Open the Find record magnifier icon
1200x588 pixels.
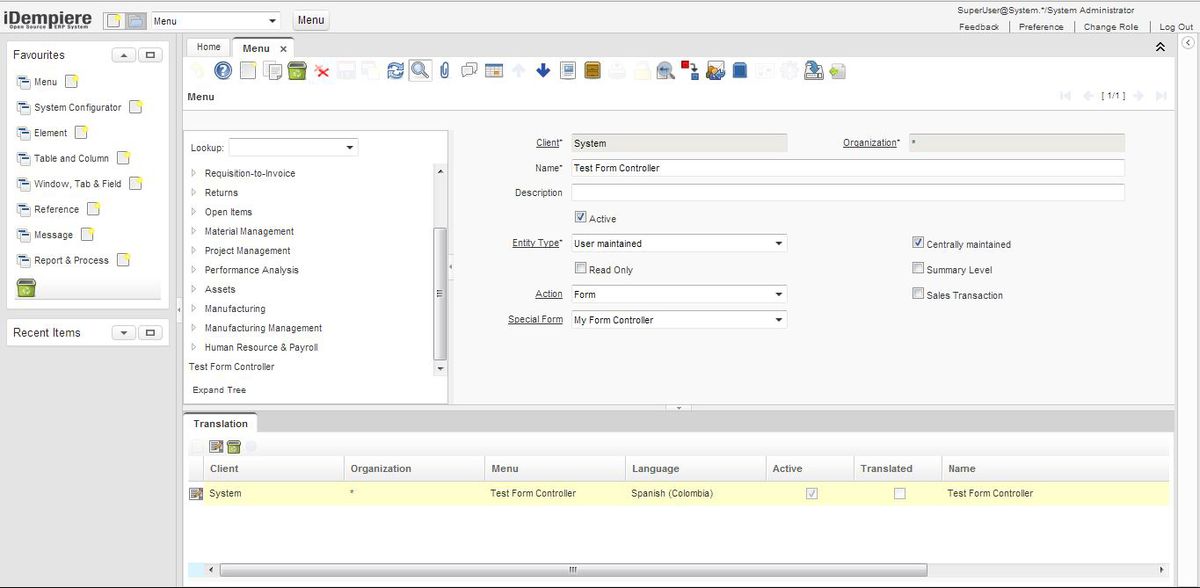[420, 70]
